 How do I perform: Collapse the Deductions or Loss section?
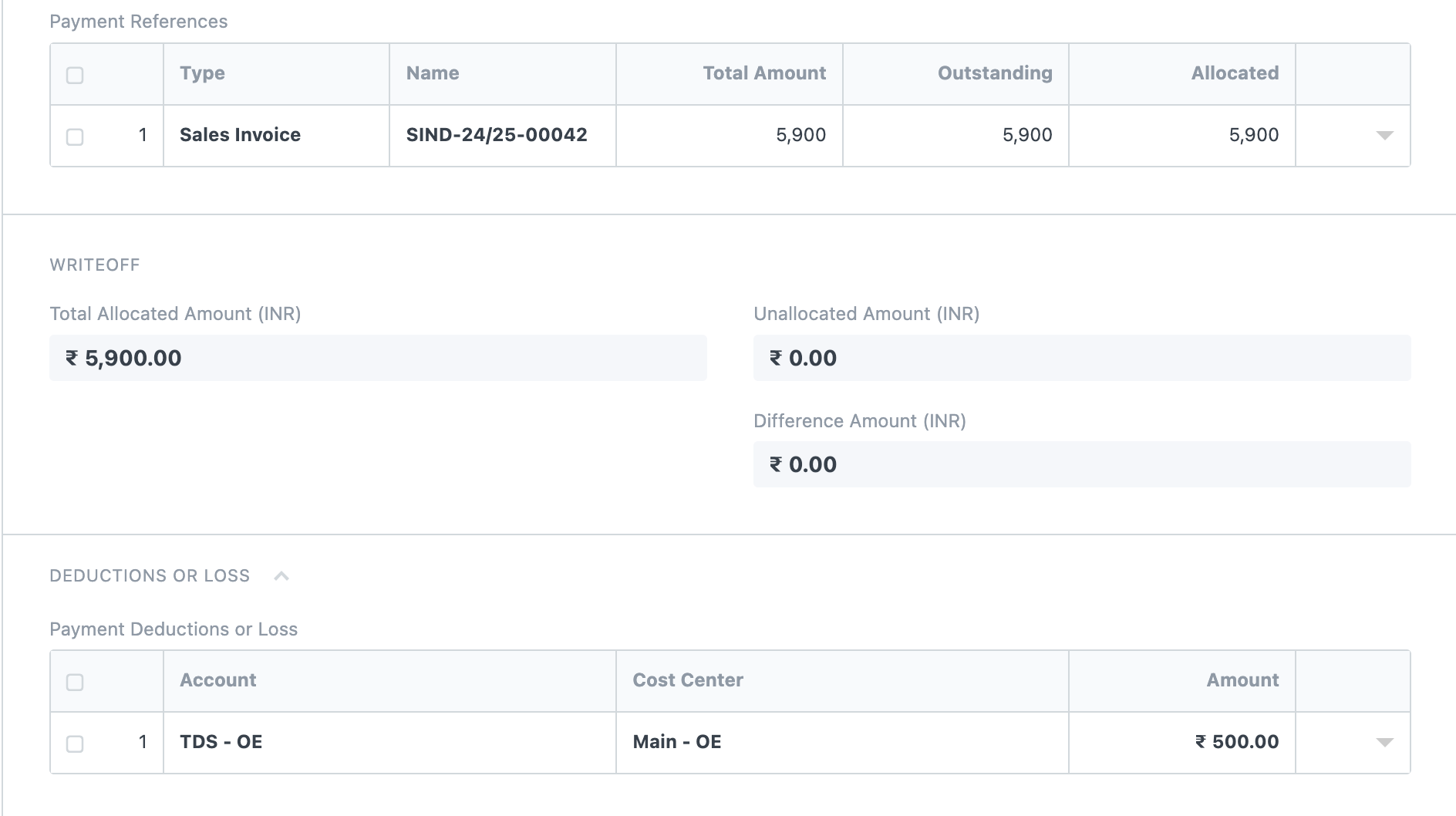[281, 576]
